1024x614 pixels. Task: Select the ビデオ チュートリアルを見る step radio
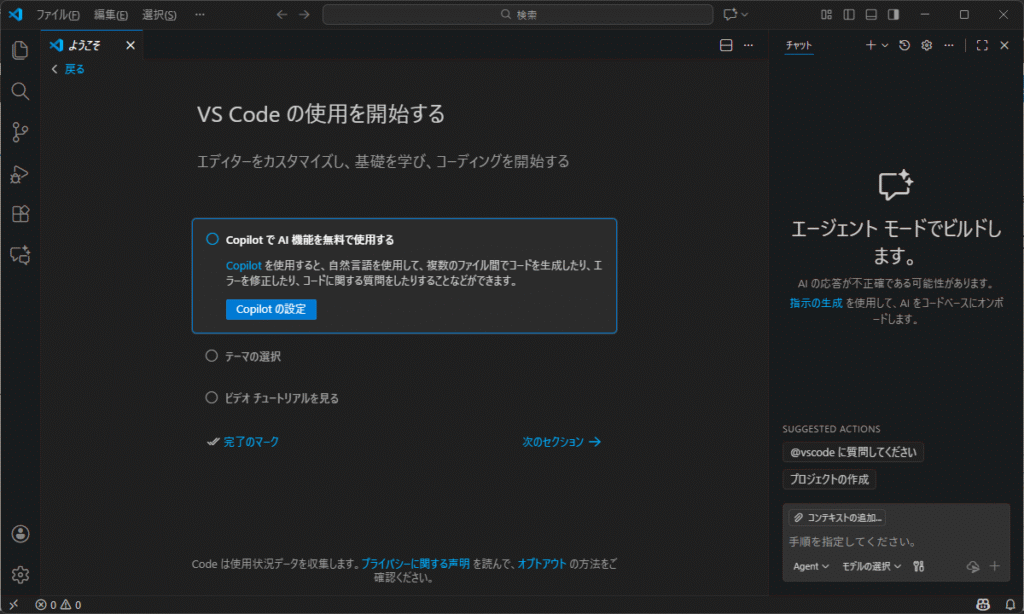click(211, 398)
